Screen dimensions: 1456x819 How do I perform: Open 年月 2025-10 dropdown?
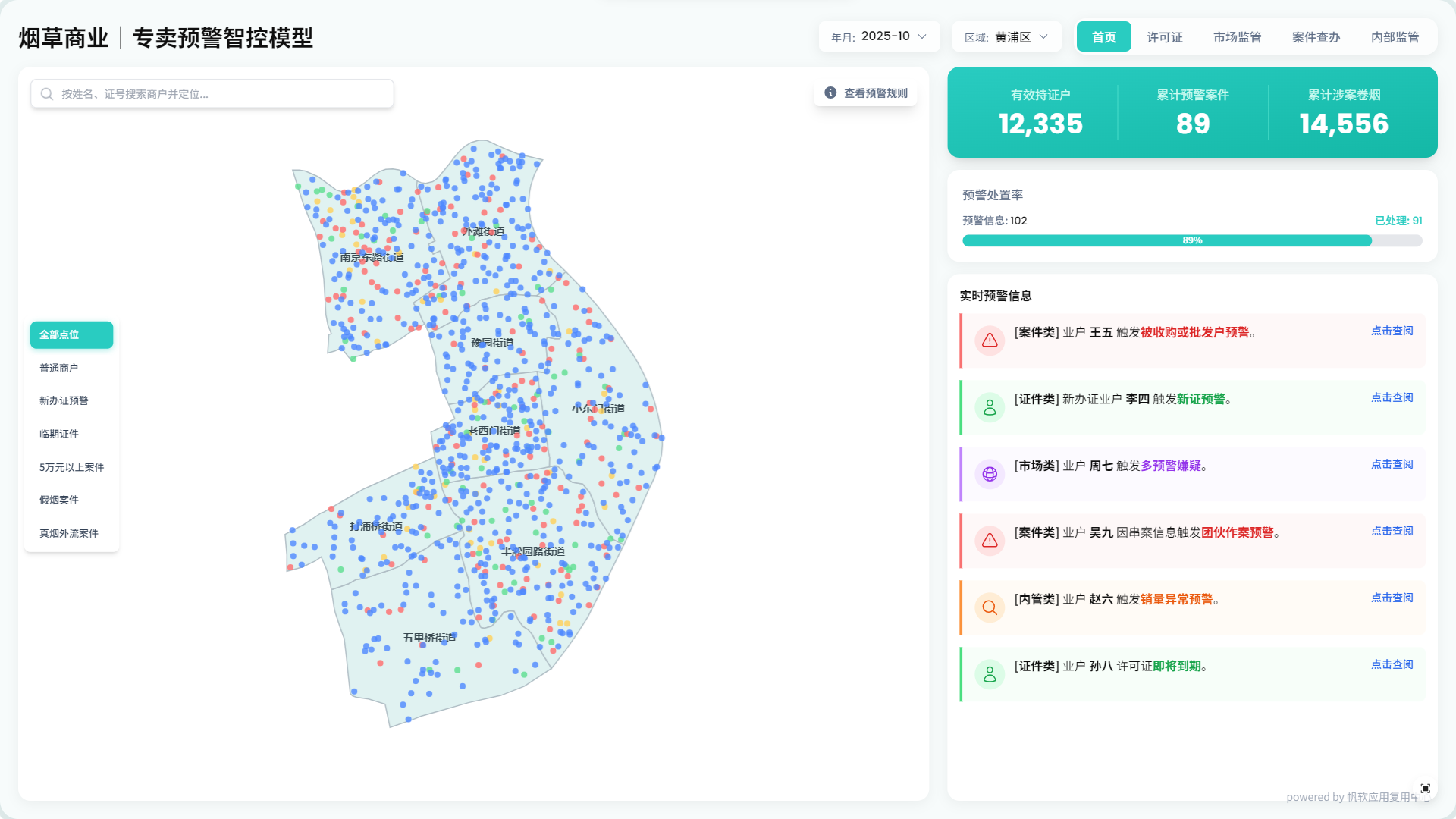(x=879, y=36)
